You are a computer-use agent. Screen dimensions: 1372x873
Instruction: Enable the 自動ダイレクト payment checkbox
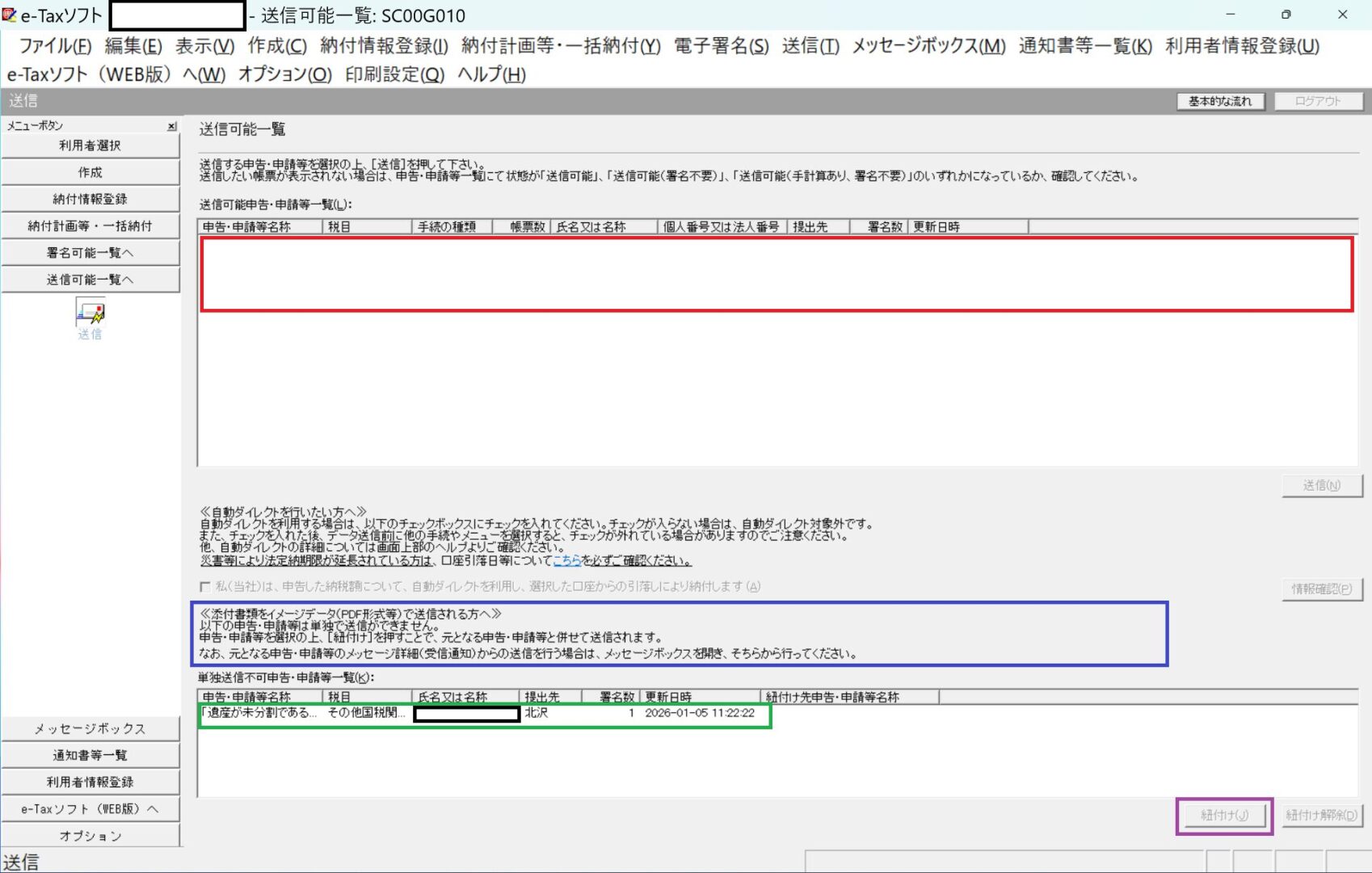click(x=205, y=587)
